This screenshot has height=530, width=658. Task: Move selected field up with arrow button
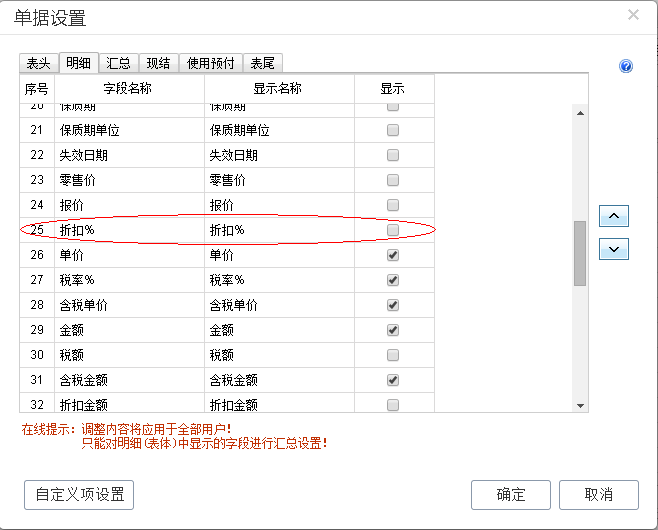coord(613,215)
